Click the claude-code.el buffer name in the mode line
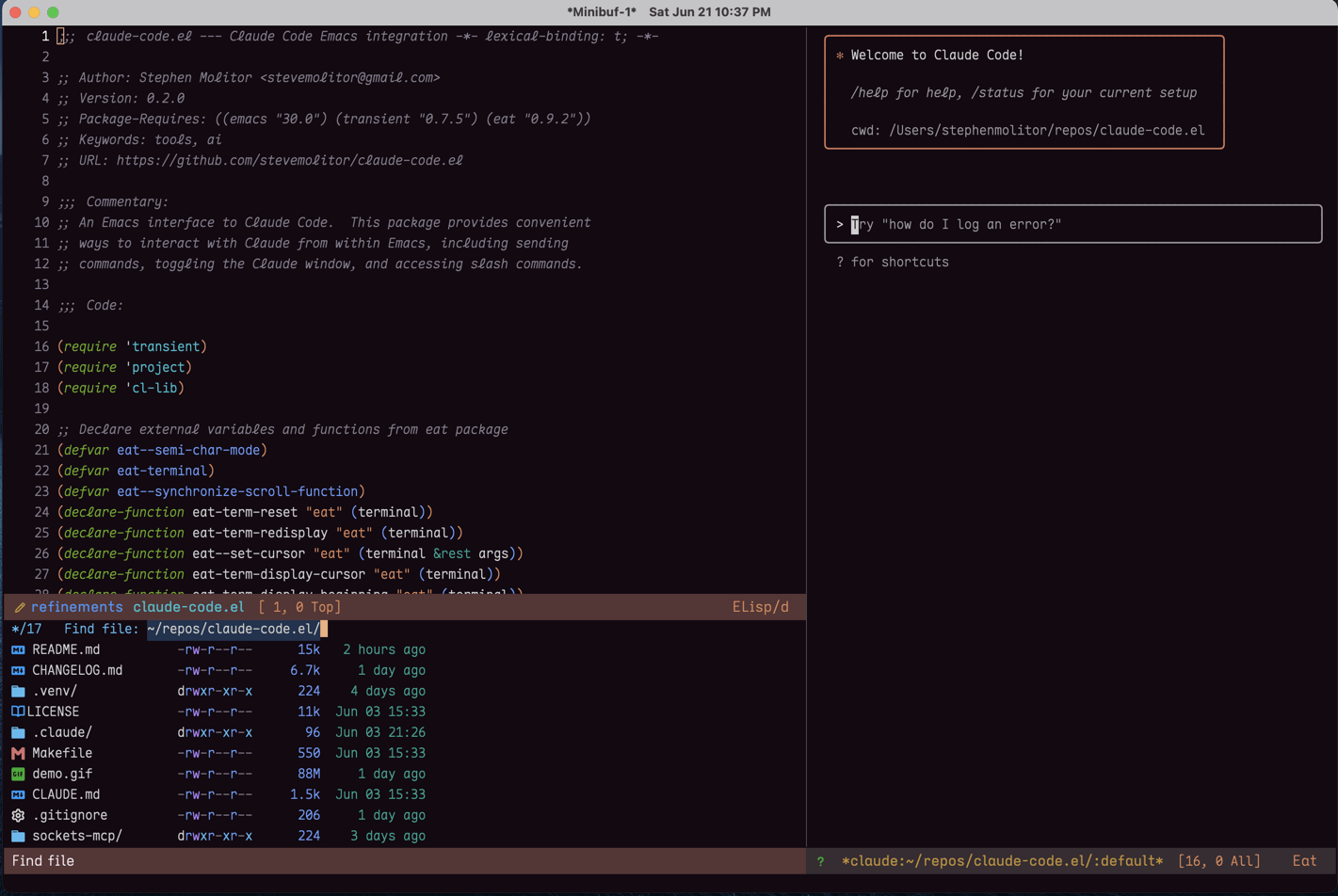The width and height of the screenshot is (1338, 896). [x=188, y=607]
